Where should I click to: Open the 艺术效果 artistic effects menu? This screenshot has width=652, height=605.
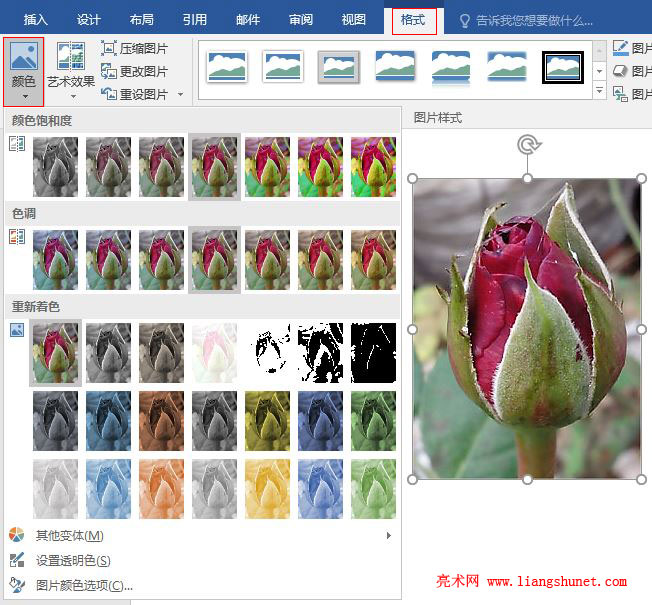coord(71,71)
